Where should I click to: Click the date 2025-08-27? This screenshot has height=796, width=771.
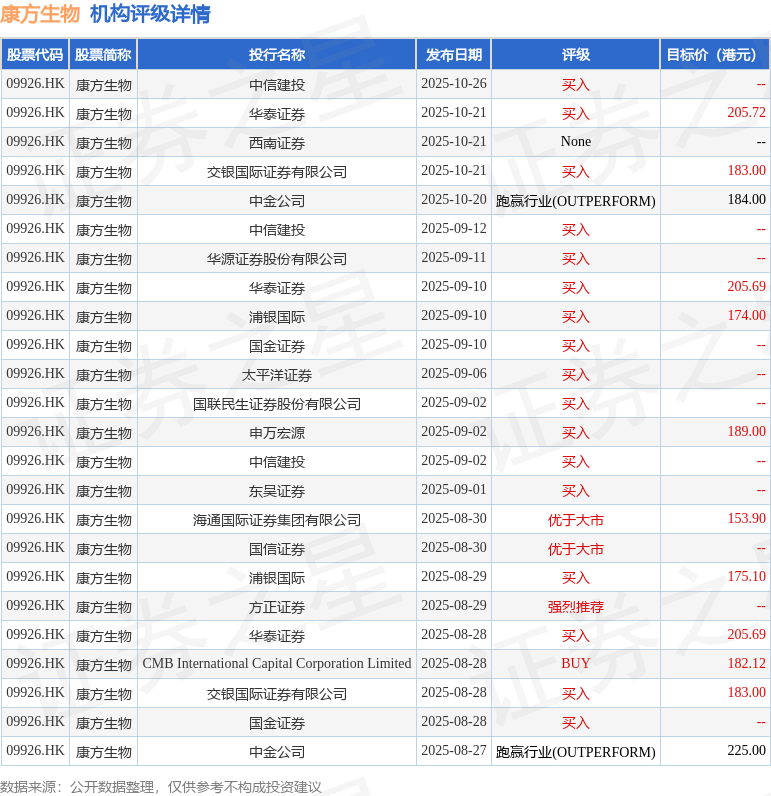454,750
